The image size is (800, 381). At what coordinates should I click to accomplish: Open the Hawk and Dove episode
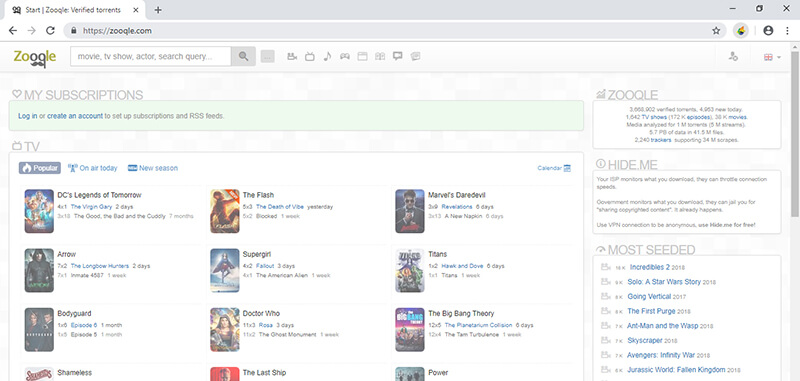click(462, 266)
